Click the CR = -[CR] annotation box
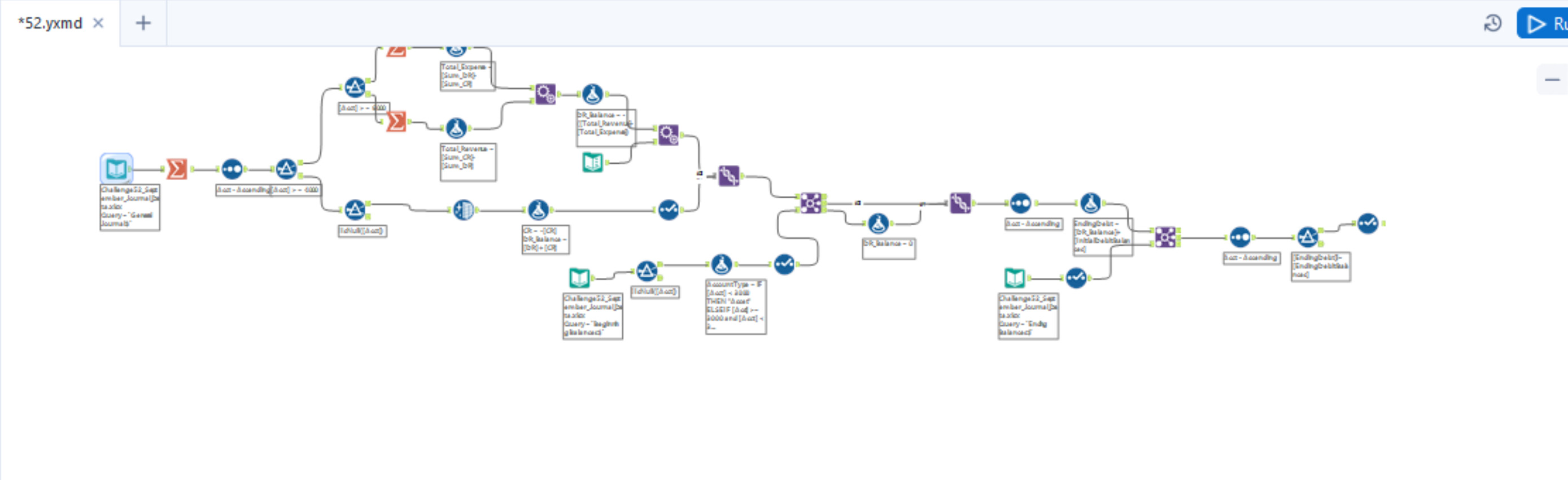Screen dimensions: 1568x480 click(x=545, y=239)
